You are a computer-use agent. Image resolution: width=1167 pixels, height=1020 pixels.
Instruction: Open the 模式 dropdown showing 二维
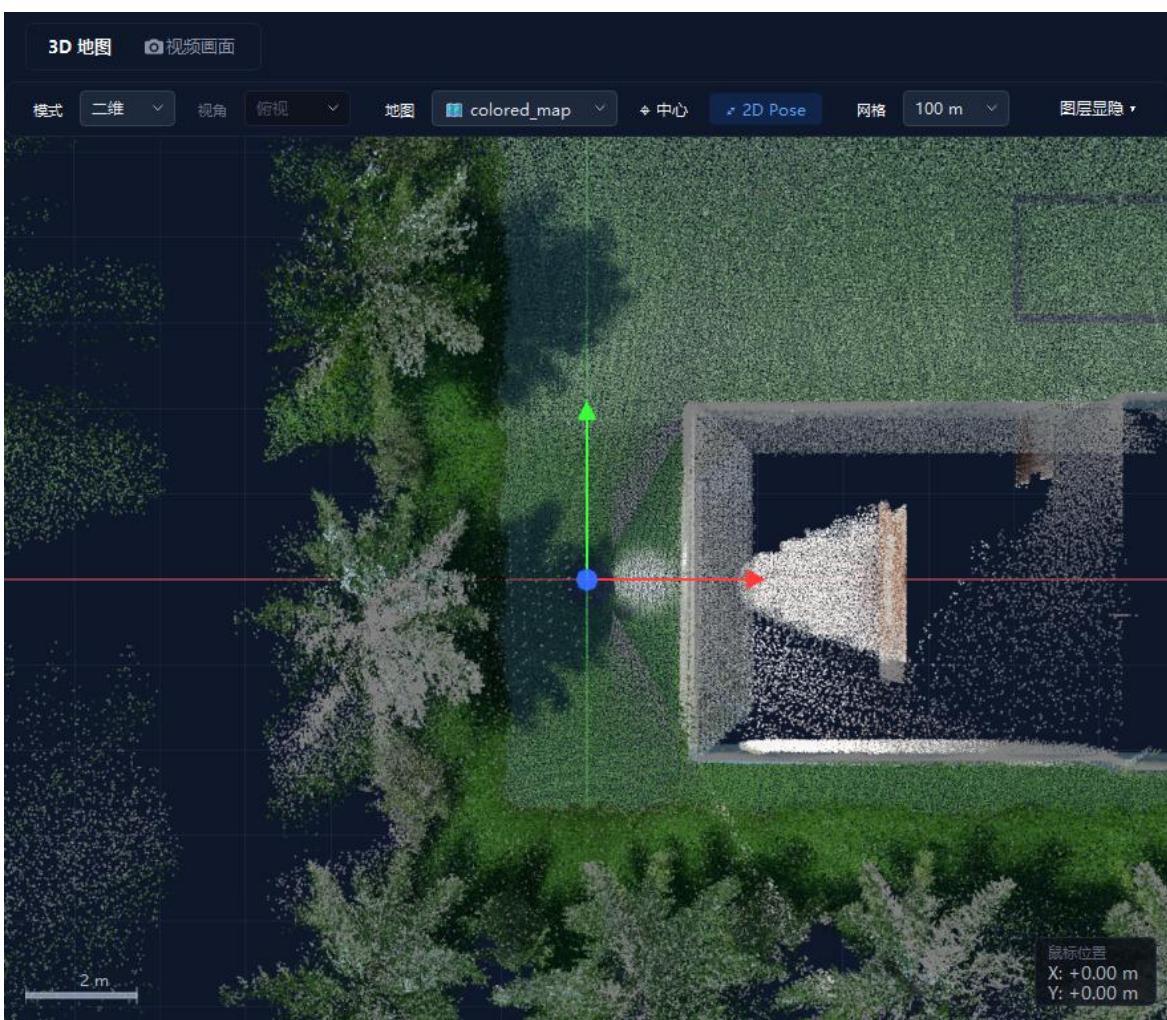(127, 109)
